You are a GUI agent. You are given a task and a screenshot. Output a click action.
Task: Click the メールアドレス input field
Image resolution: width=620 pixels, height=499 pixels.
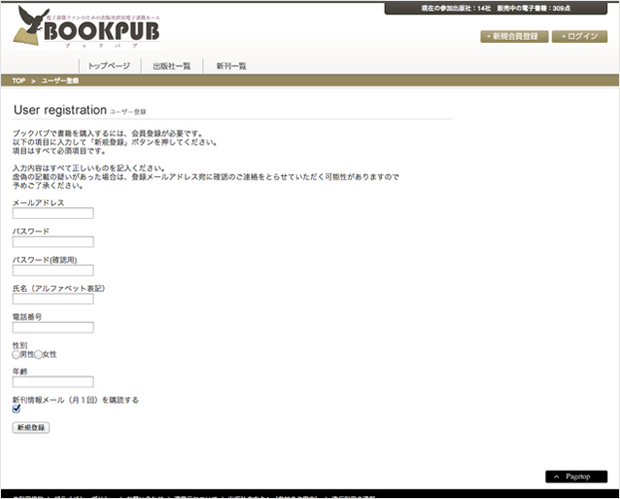tap(53, 213)
